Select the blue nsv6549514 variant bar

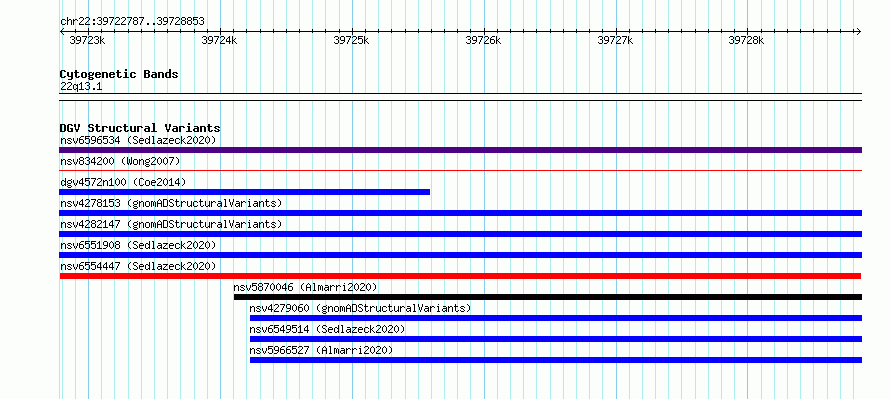point(556,339)
